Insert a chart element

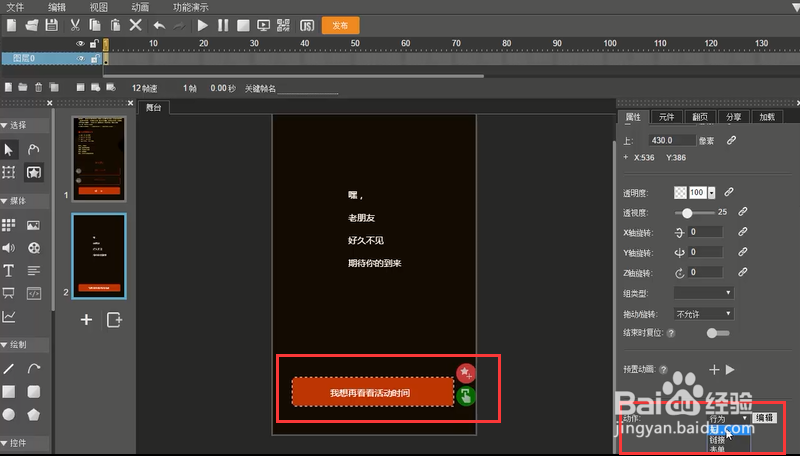pyautogui.click(x=9, y=317)
